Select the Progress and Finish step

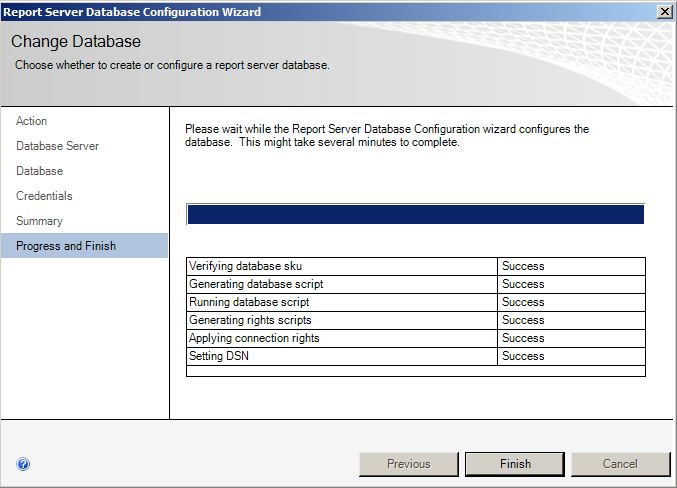pyautogui.click(x=84, y=246)
